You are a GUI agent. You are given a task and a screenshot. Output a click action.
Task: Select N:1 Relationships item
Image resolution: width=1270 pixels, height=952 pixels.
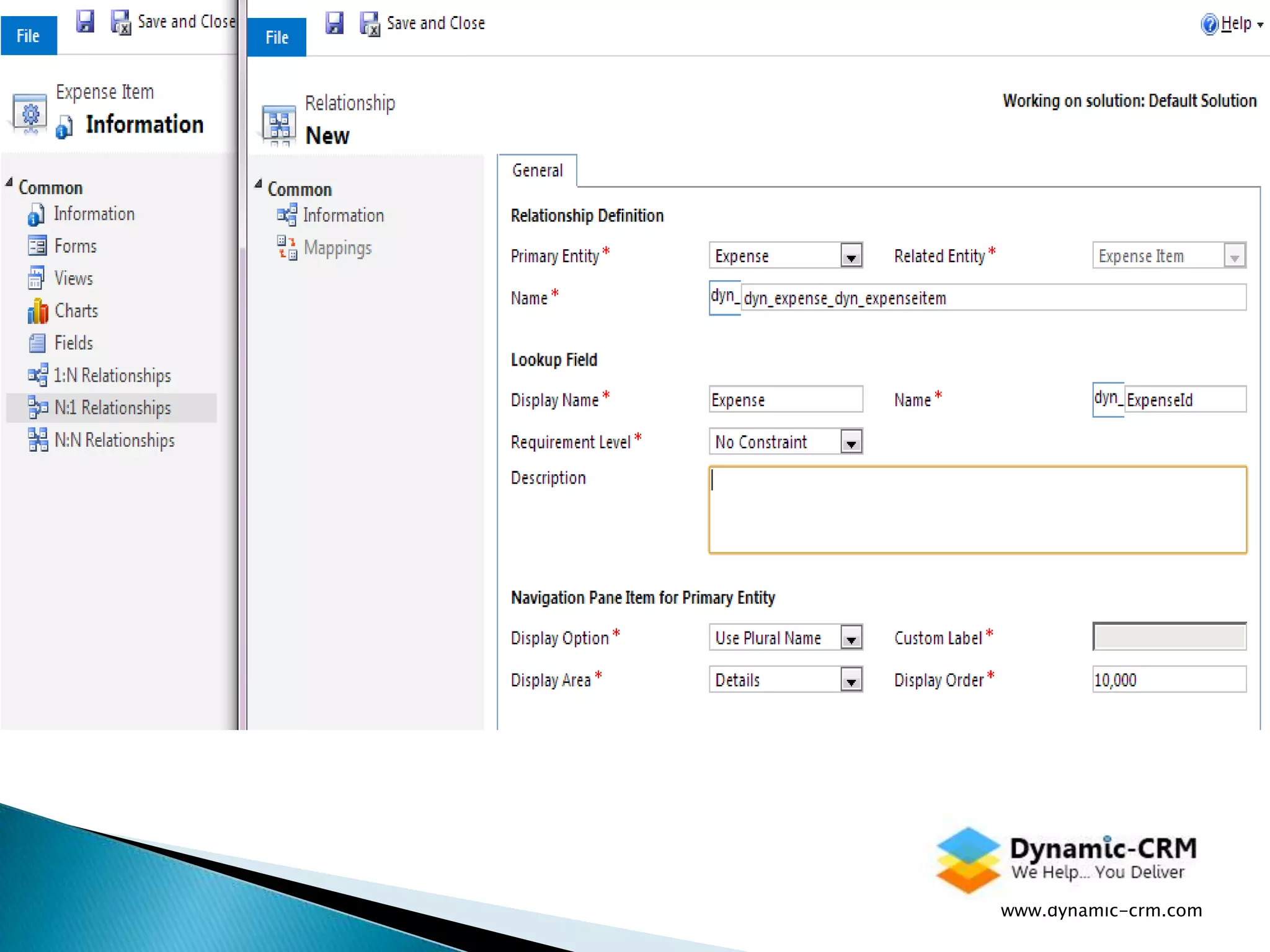113,407
